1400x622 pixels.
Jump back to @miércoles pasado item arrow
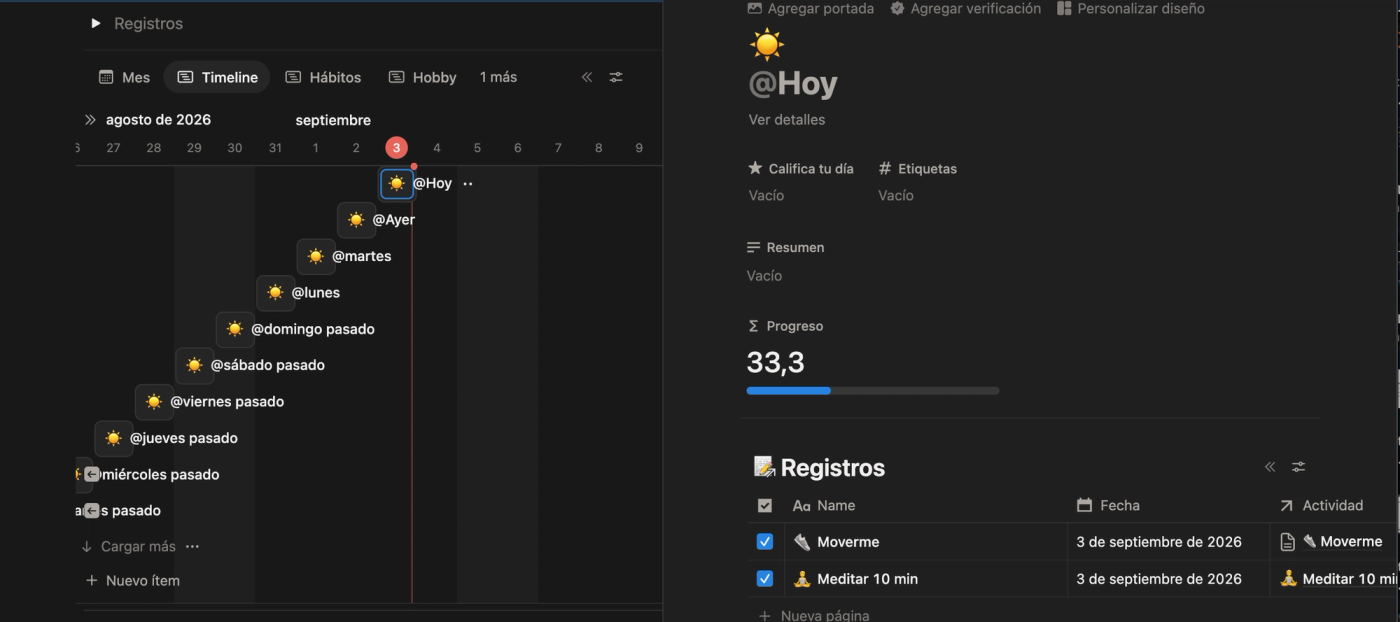click(x=91, y=474)
